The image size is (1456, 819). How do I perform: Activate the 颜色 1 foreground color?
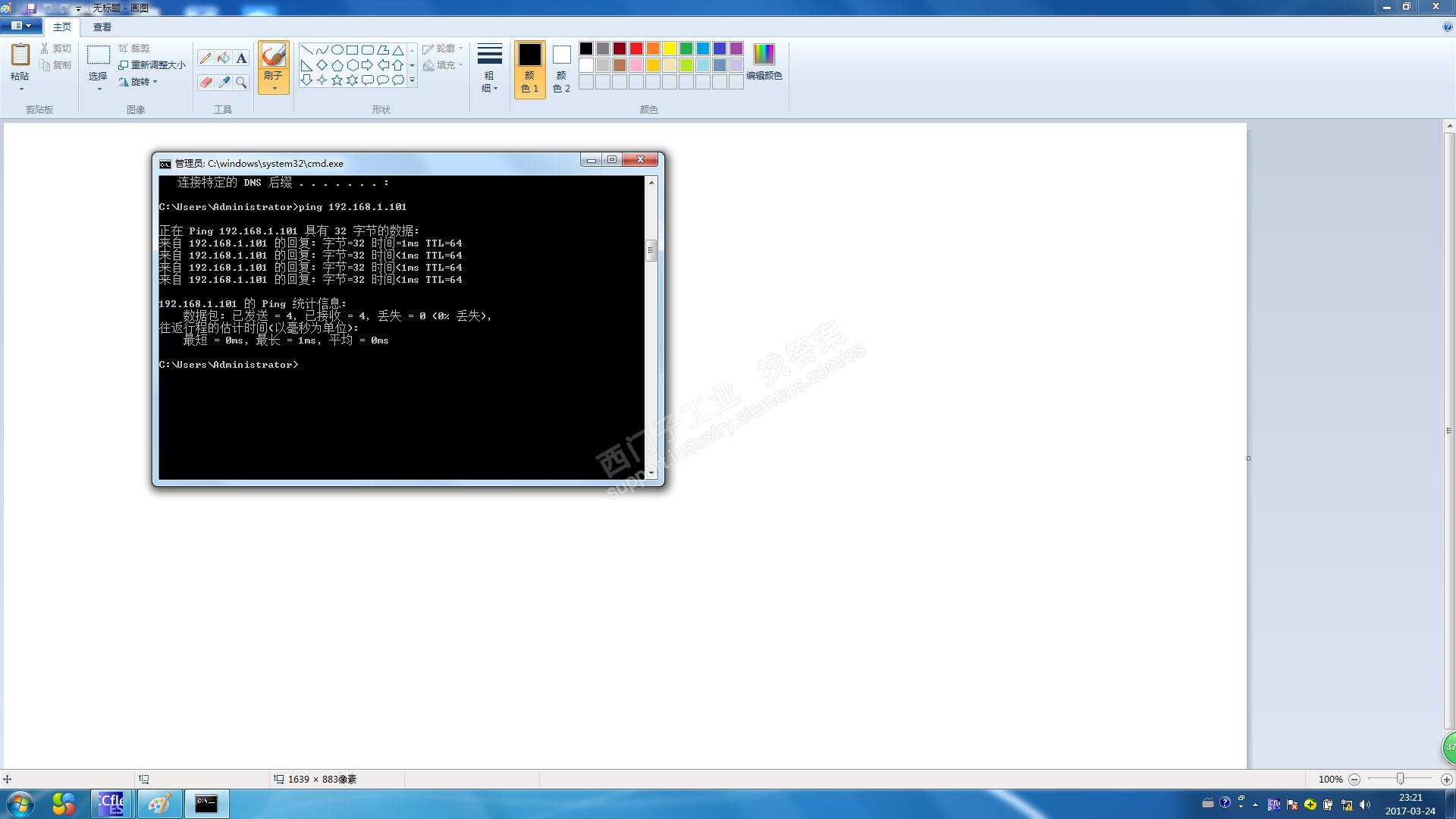point(529,68)
